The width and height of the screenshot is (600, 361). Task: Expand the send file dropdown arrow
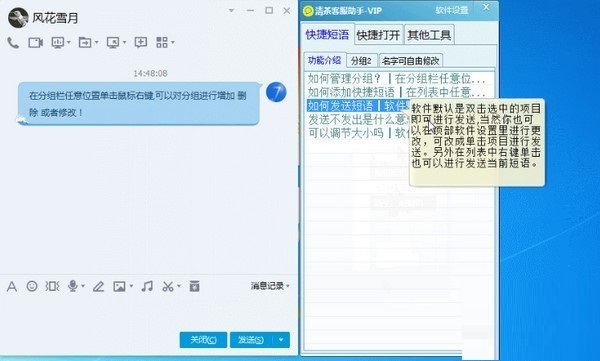96,42
